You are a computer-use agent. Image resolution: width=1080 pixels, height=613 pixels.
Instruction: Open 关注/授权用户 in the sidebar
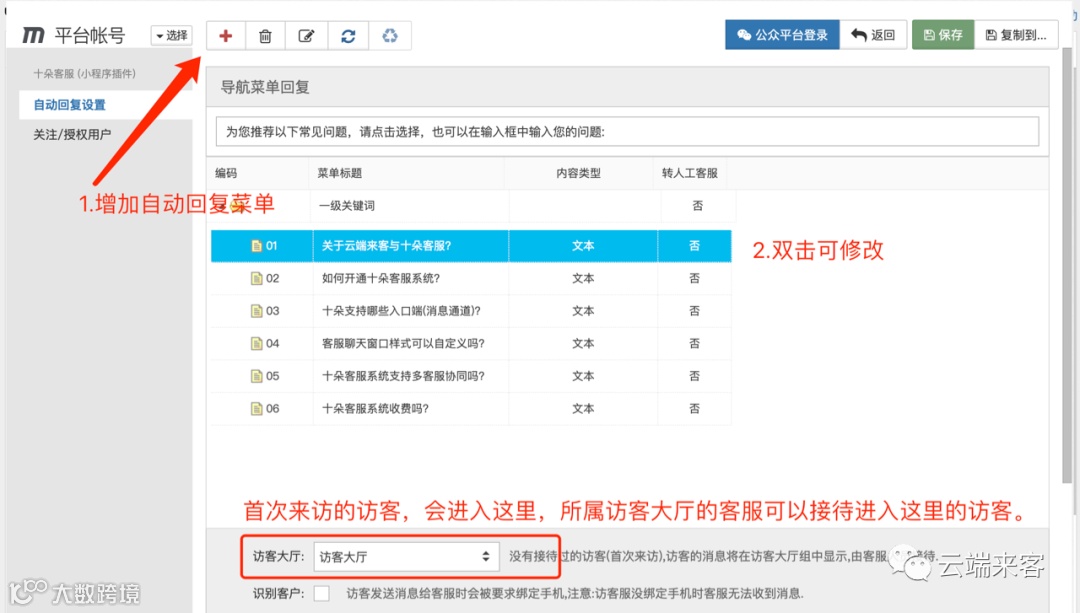(x=72, y=134)
